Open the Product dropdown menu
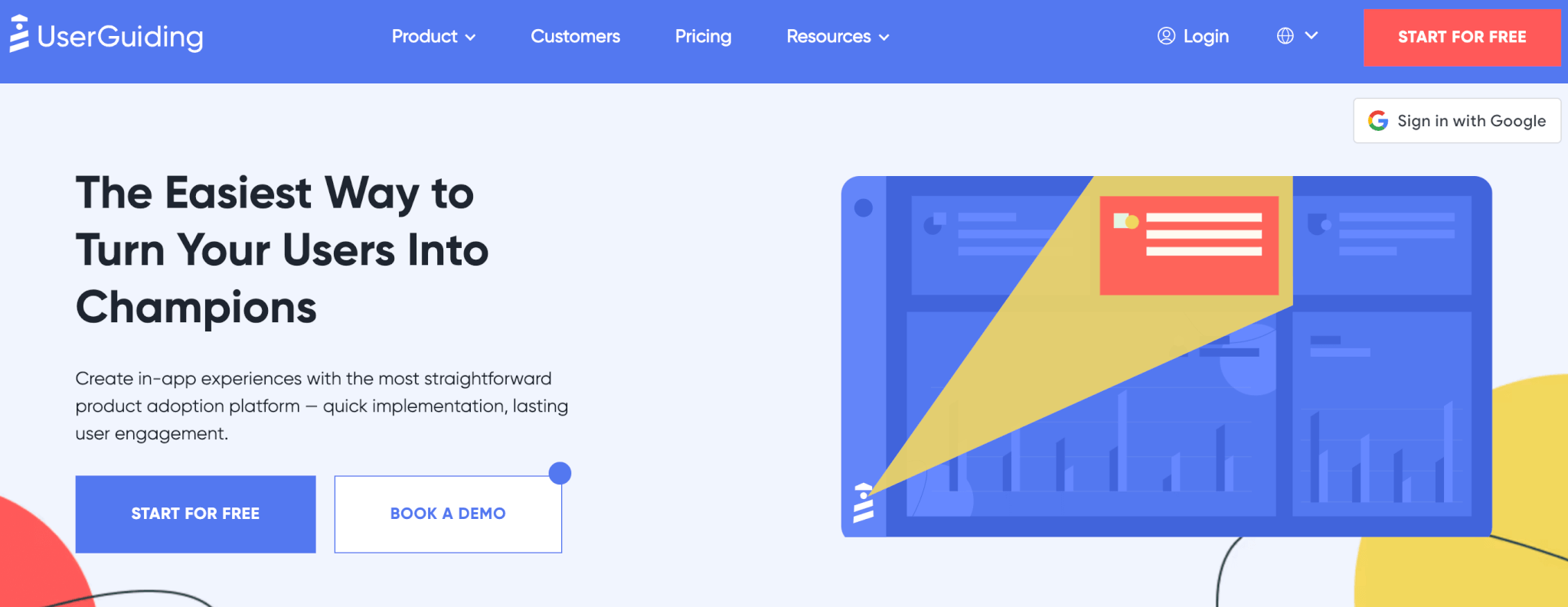This screenshot has height=607, width=1568. point(433,37)
